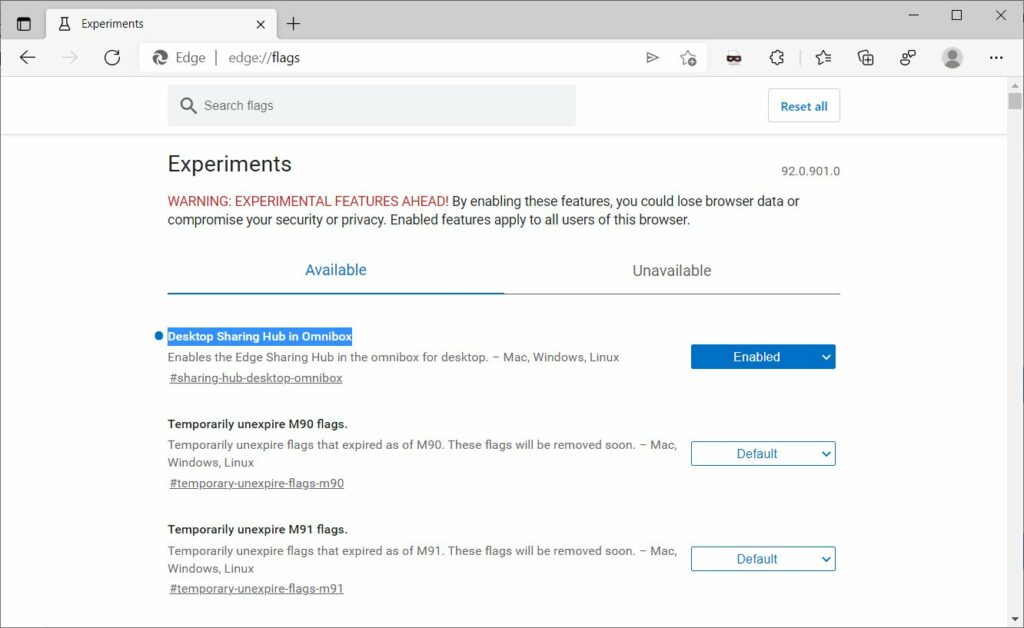Viewport: 1024px width, 628px height.
Task: Click the feedback people icon
Action: [908, 57]
